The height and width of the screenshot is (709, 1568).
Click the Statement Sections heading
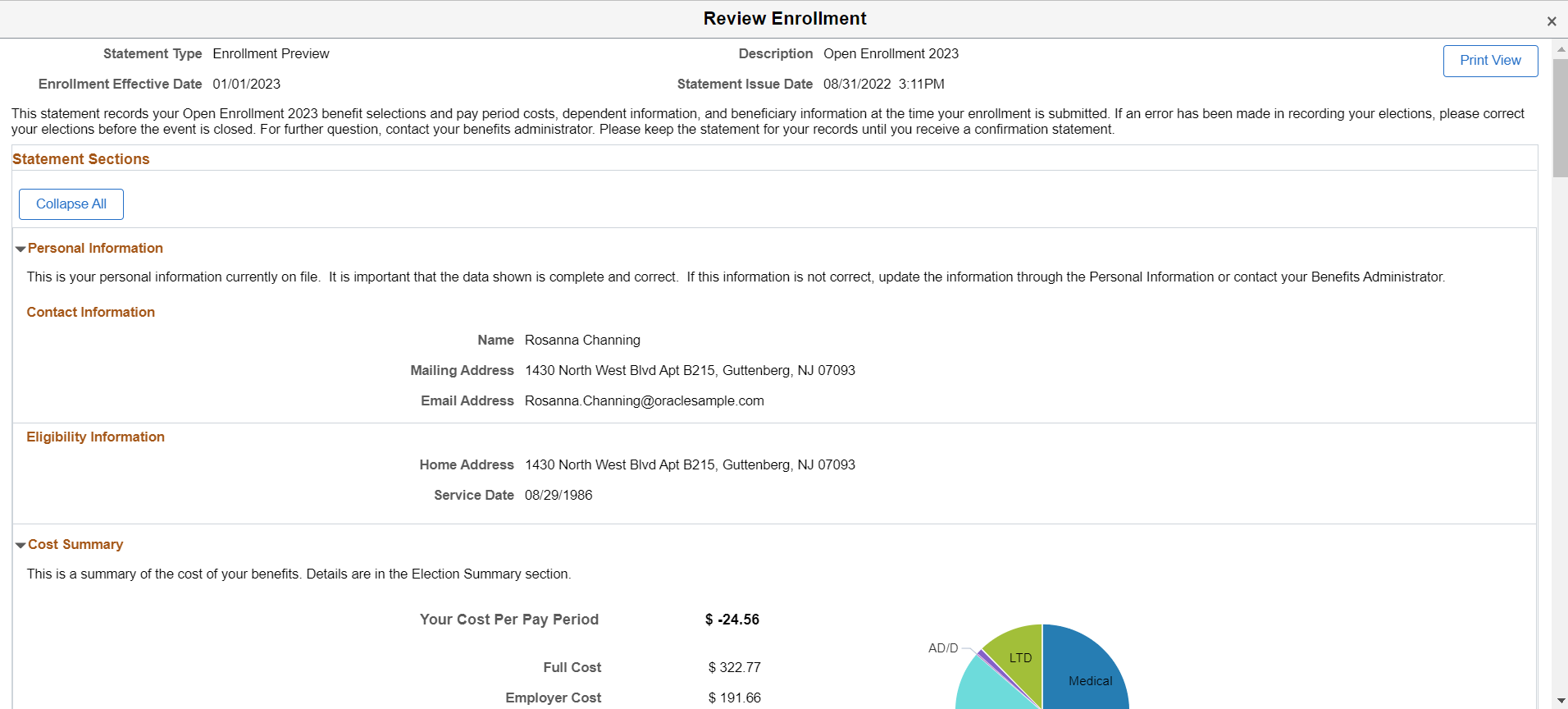coord(81,159)
